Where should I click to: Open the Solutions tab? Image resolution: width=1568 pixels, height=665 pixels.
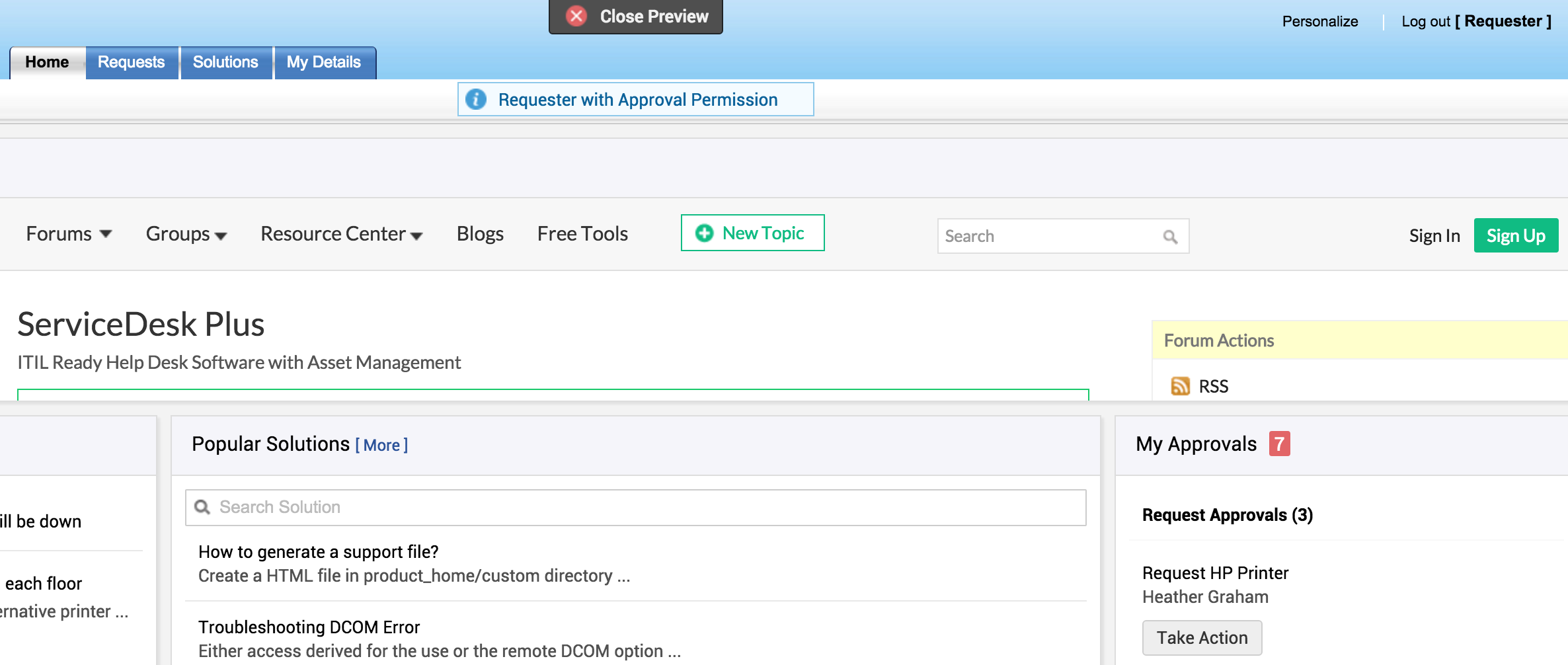click(225, 62)
